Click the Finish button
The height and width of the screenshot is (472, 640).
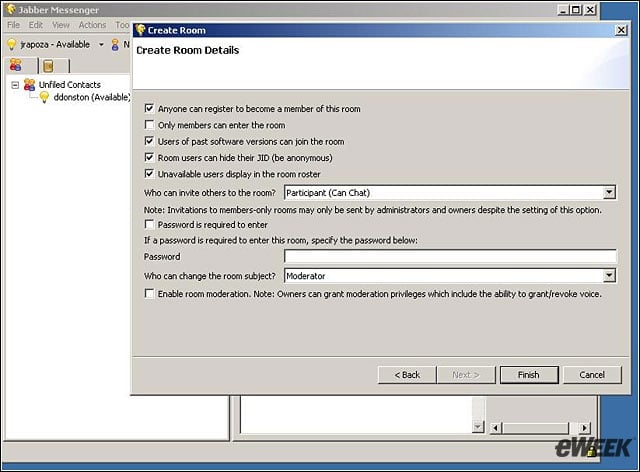529,375
